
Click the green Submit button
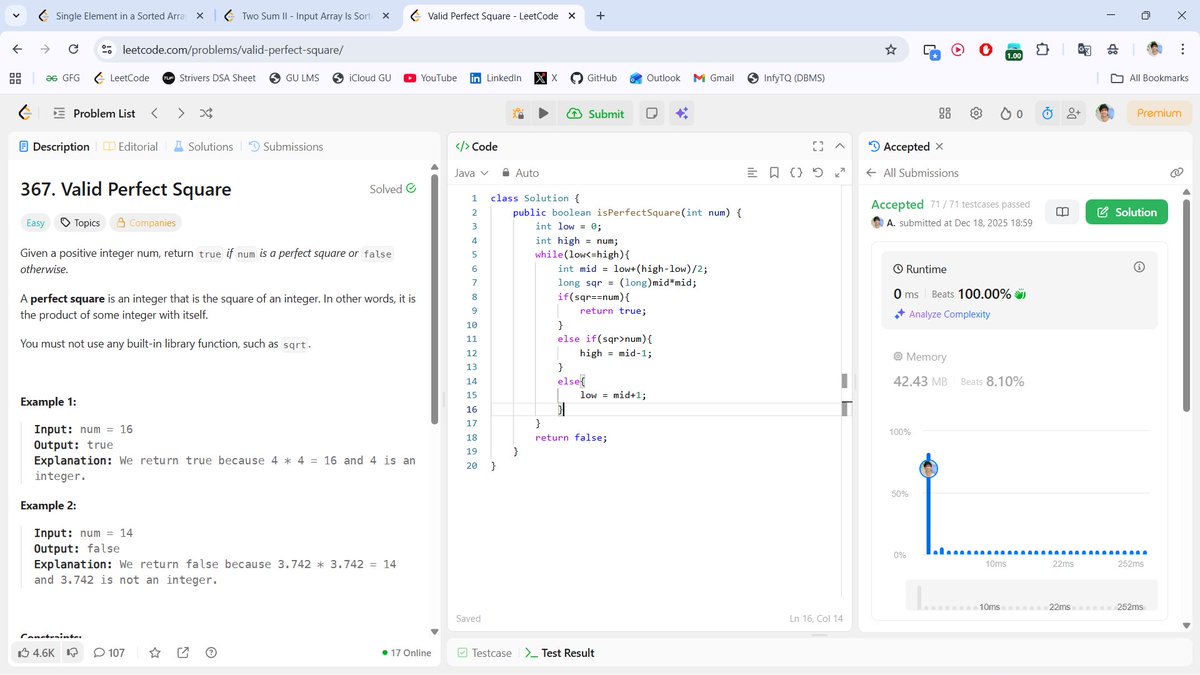(x=595, y=113)
